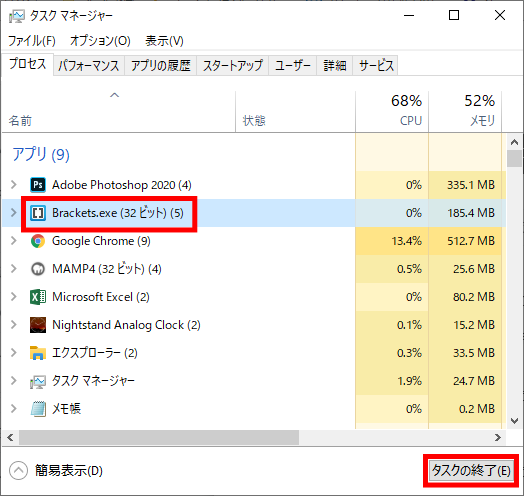
Task: Click the MAMP4 elephant icon
Action: tap(38, 269)
